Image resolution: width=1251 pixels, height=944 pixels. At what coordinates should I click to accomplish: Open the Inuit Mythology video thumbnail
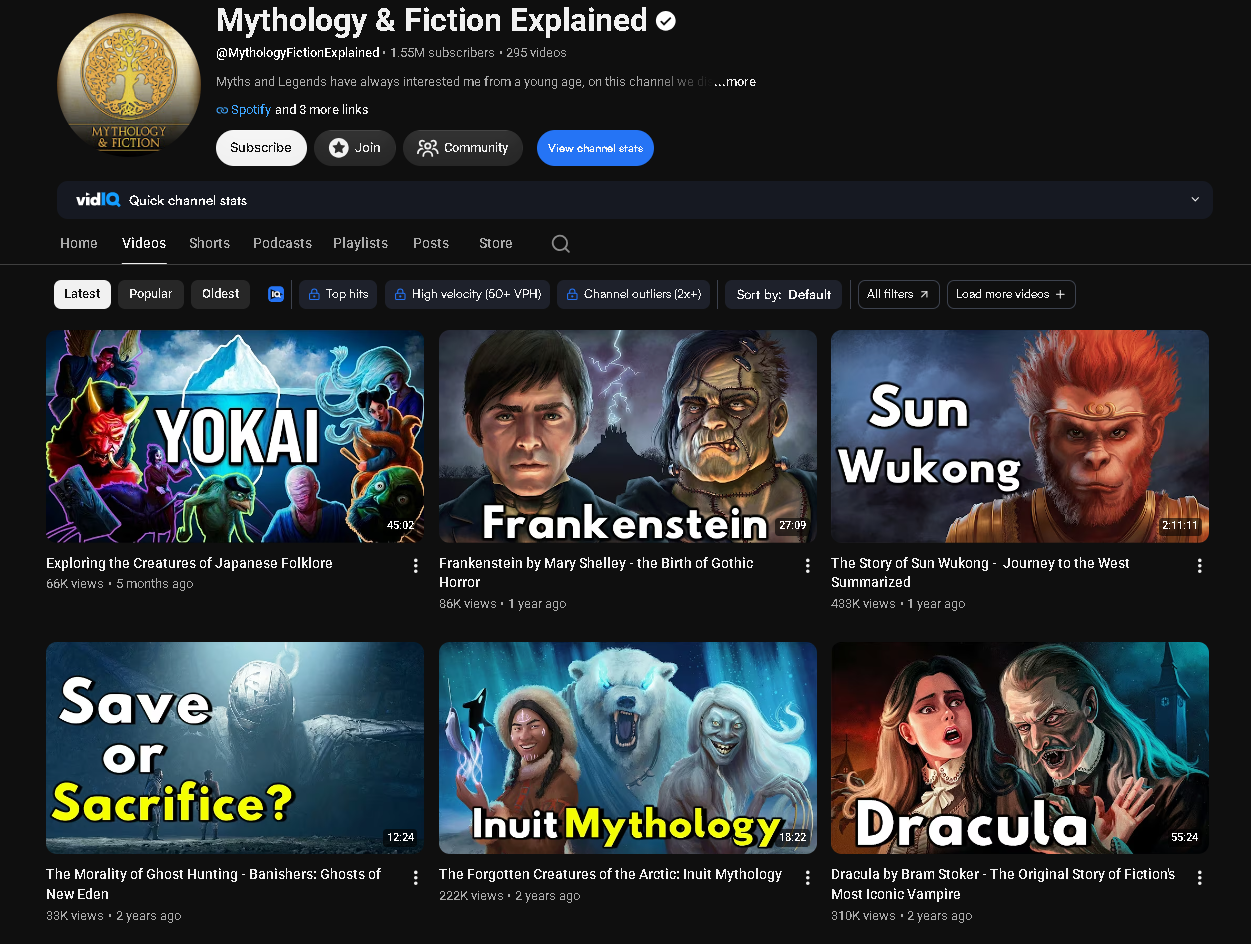point(628,748)
